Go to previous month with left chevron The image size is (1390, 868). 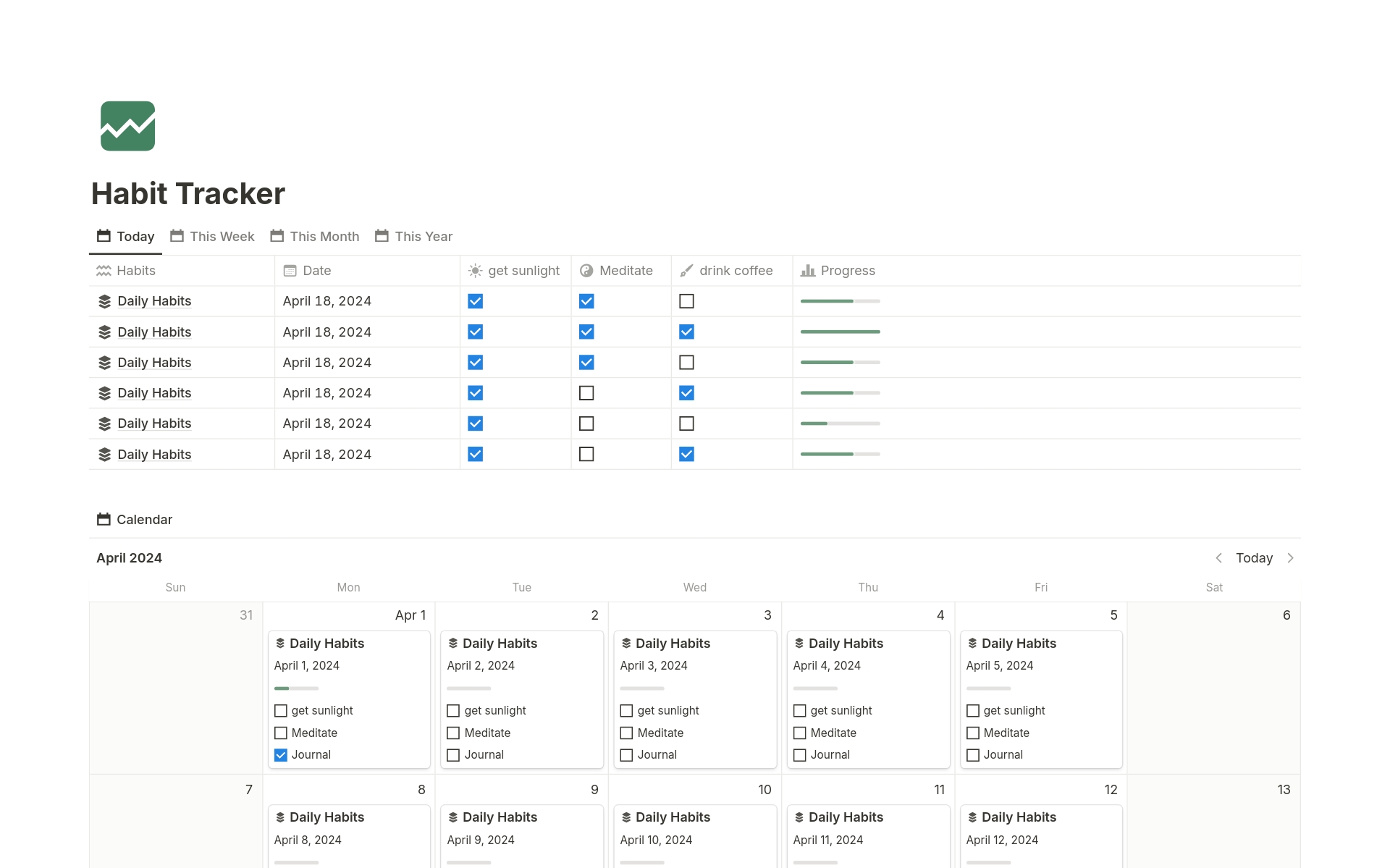(1218, 558)
